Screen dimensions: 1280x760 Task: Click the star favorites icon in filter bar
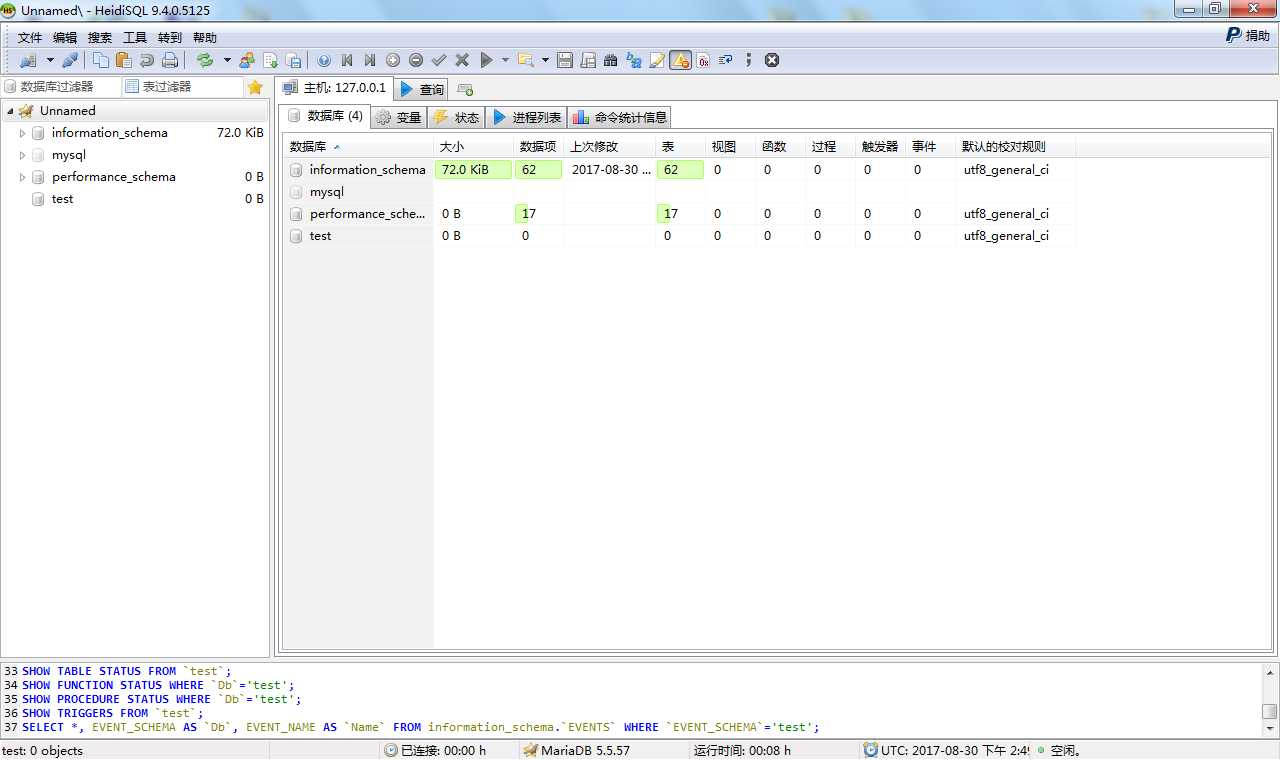tap(255, 87)
